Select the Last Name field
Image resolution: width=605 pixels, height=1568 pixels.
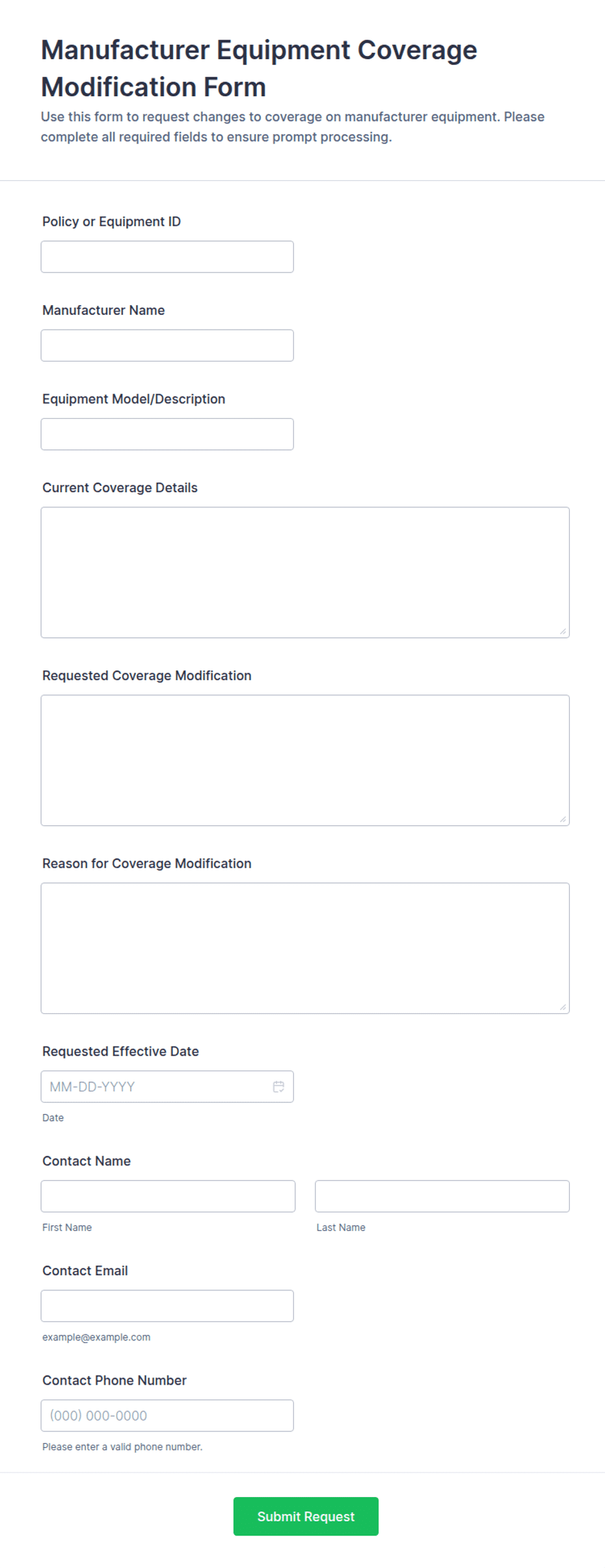[x=442, y=1196]
